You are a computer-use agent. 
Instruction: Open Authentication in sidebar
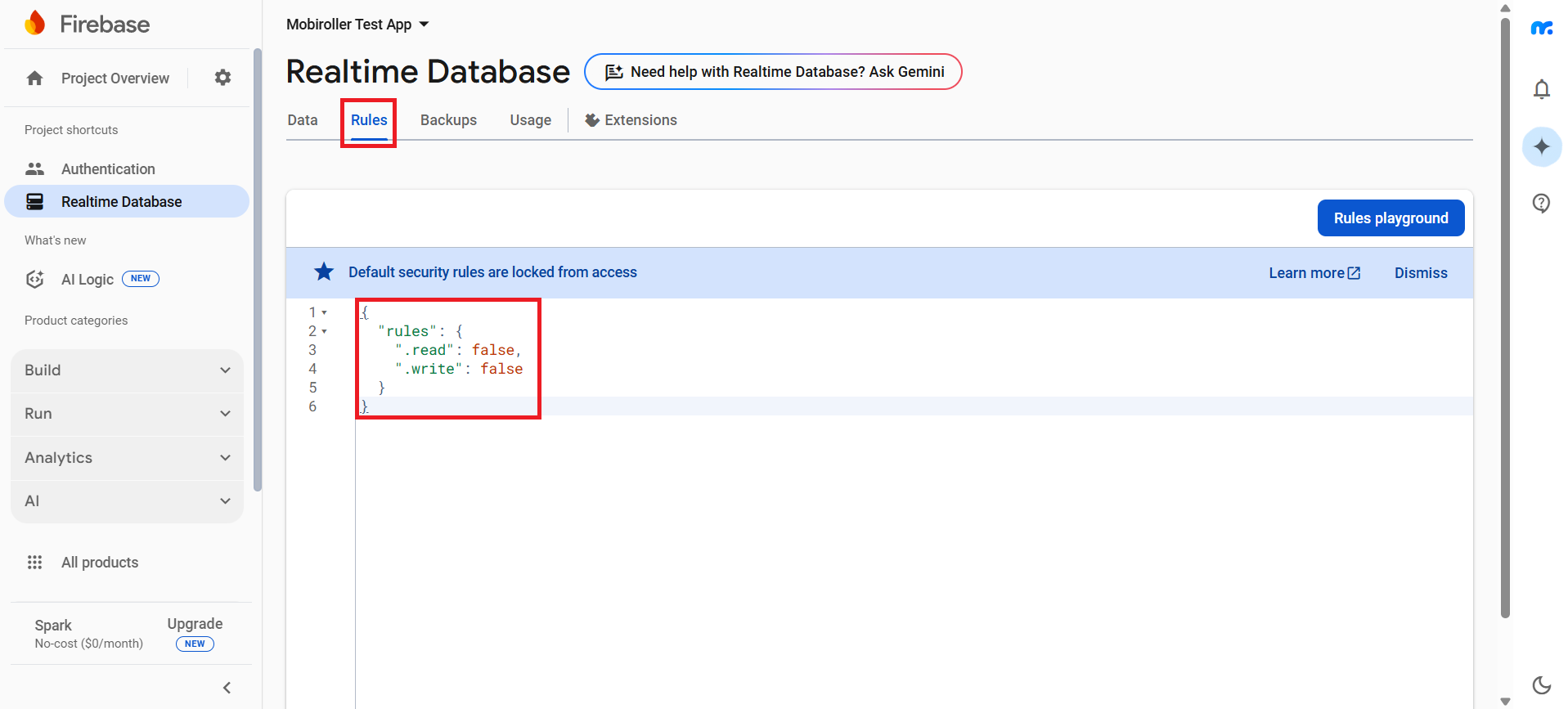(x=127, y=169)
